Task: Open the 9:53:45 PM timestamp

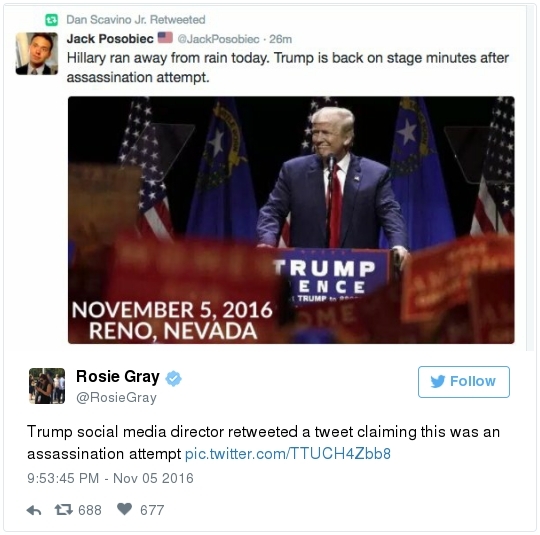Action: point(63,478)
